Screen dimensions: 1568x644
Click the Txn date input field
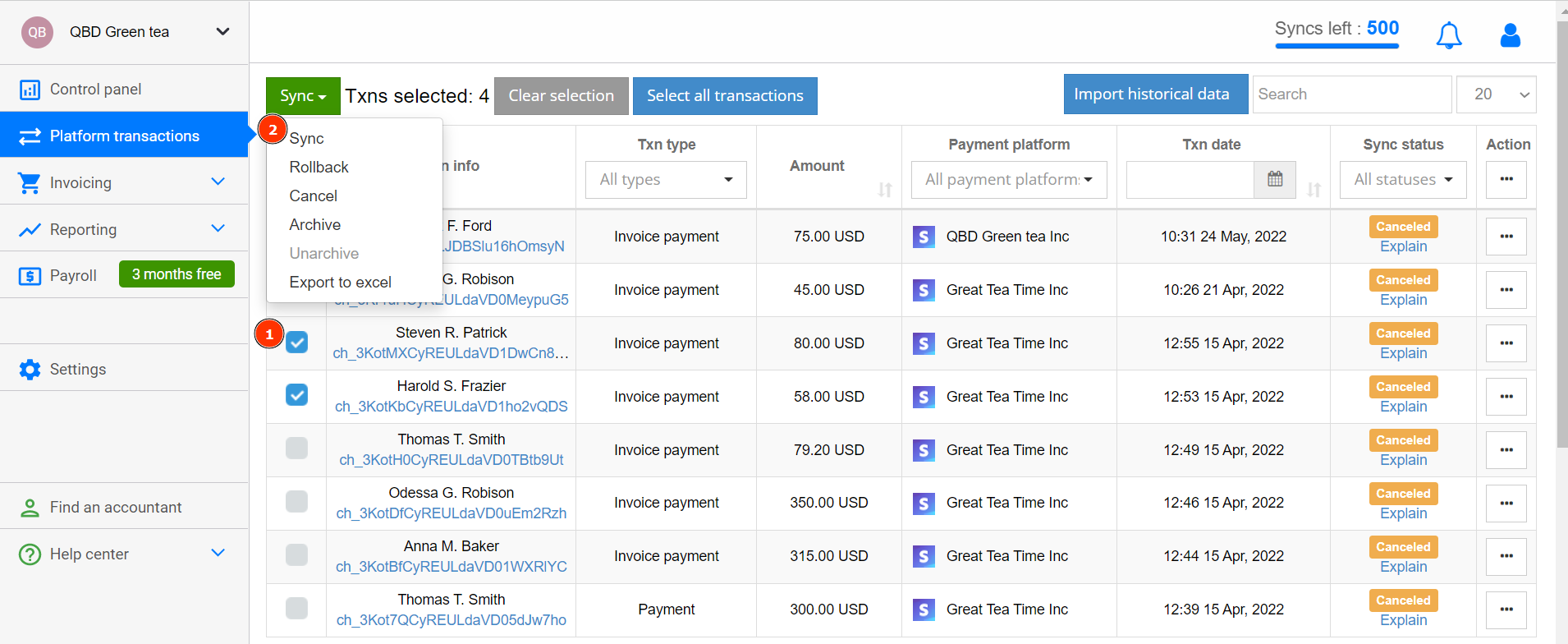(1190, 180)
